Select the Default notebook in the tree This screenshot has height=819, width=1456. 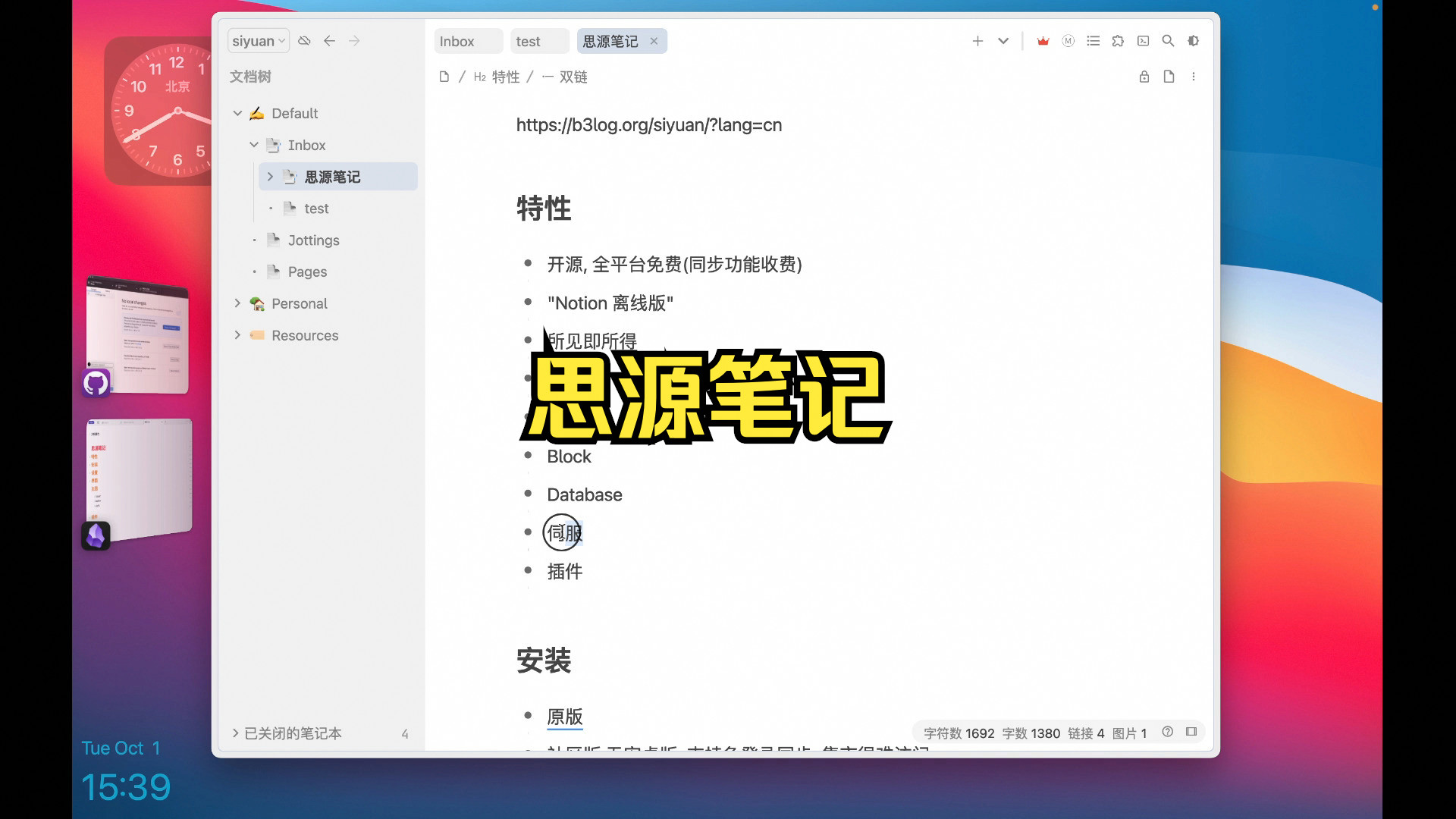295,113
